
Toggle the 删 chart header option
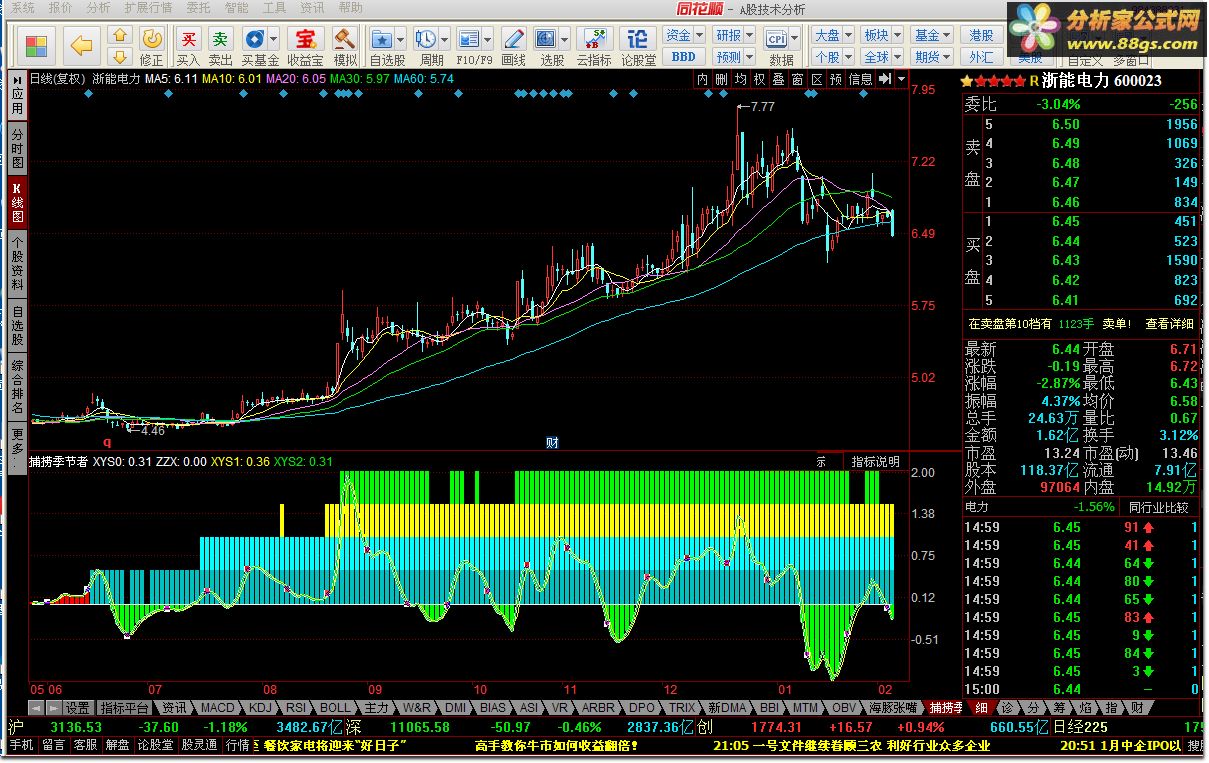click(x=721, y=78)
